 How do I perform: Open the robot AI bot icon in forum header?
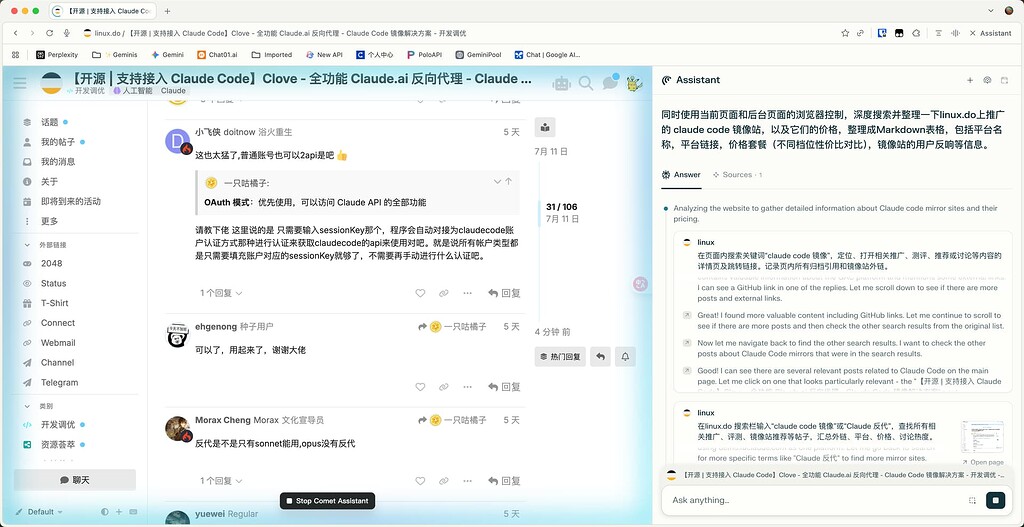click(561, 83)
